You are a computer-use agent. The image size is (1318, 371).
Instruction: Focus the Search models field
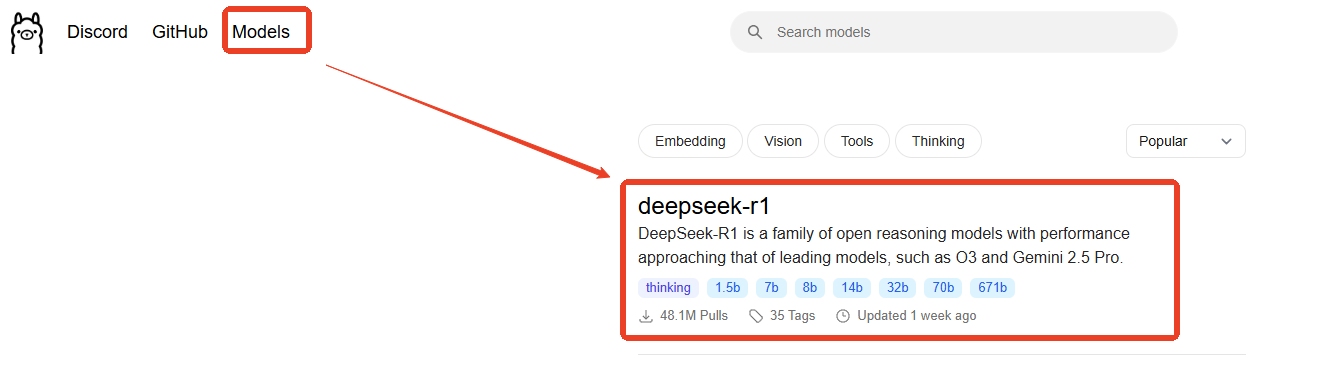point(954,32)
